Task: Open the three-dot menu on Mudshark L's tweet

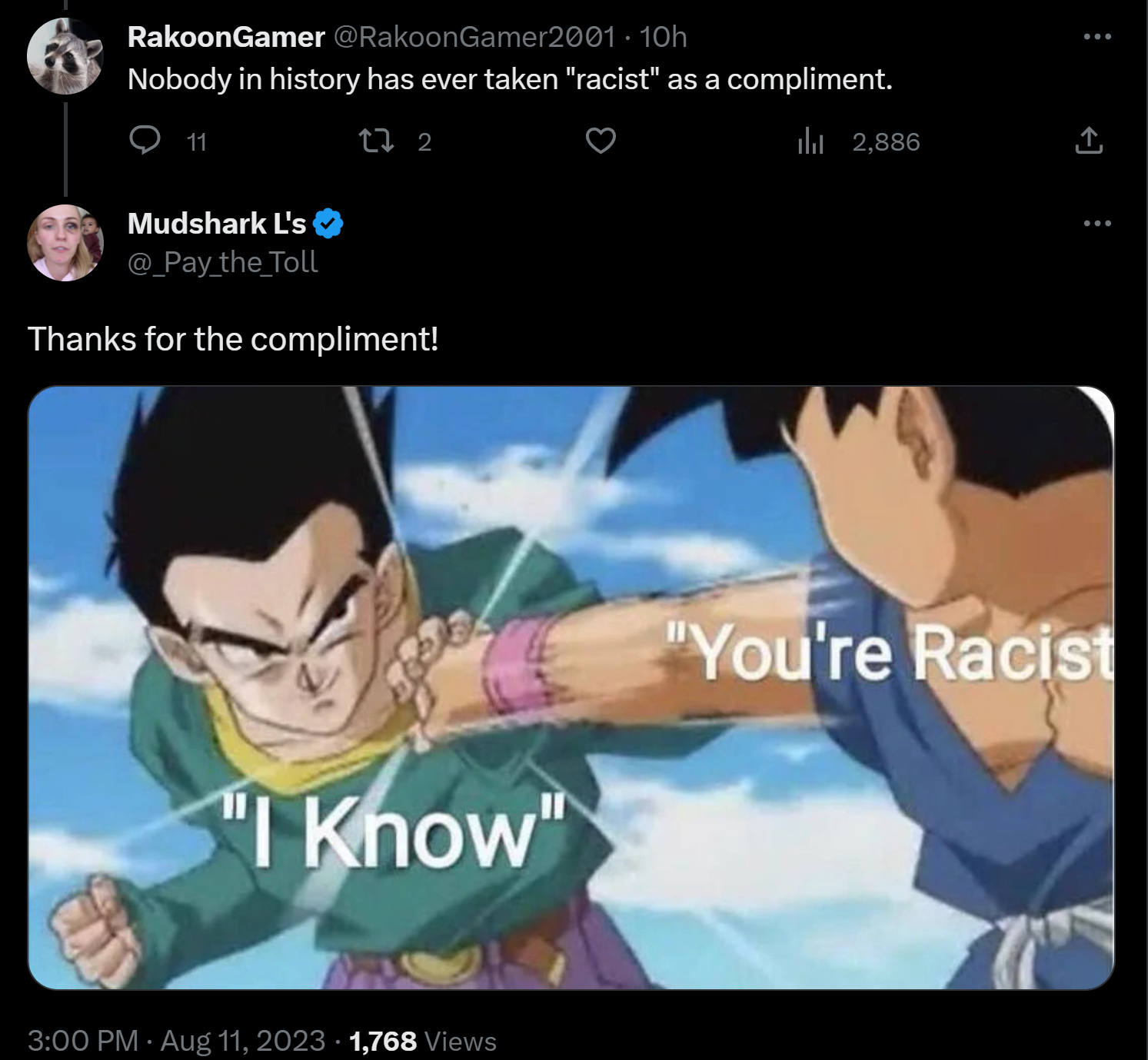Action: click(x=1097, y=223)
